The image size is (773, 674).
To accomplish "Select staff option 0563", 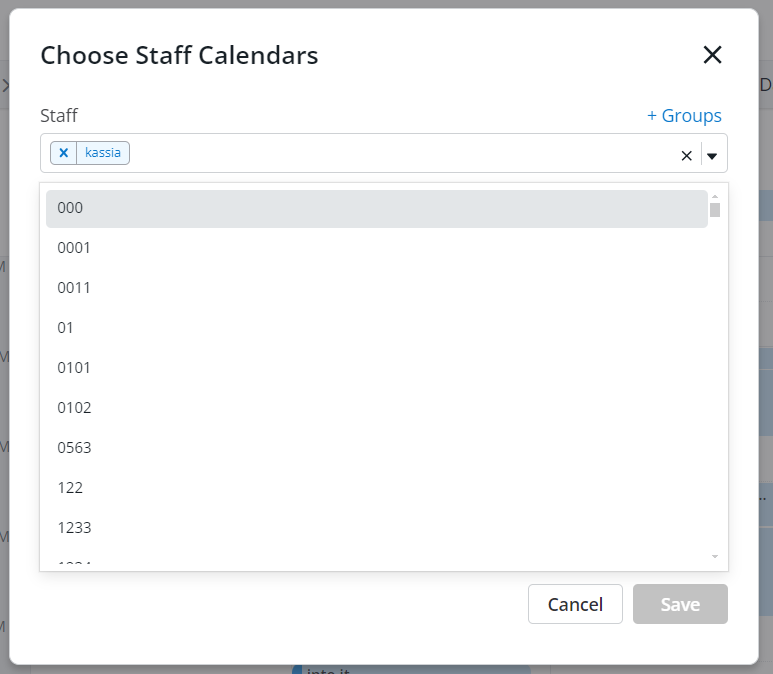I will (377, 447).
